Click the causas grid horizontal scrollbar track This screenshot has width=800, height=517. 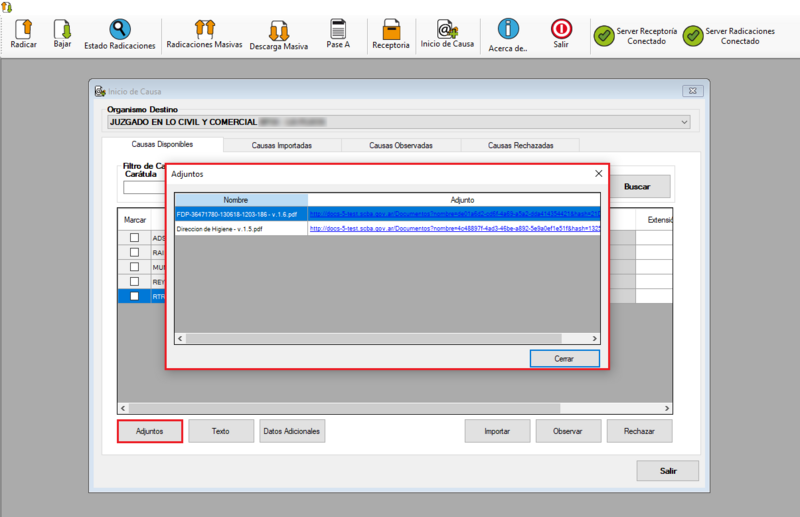[x=344, y=408]
